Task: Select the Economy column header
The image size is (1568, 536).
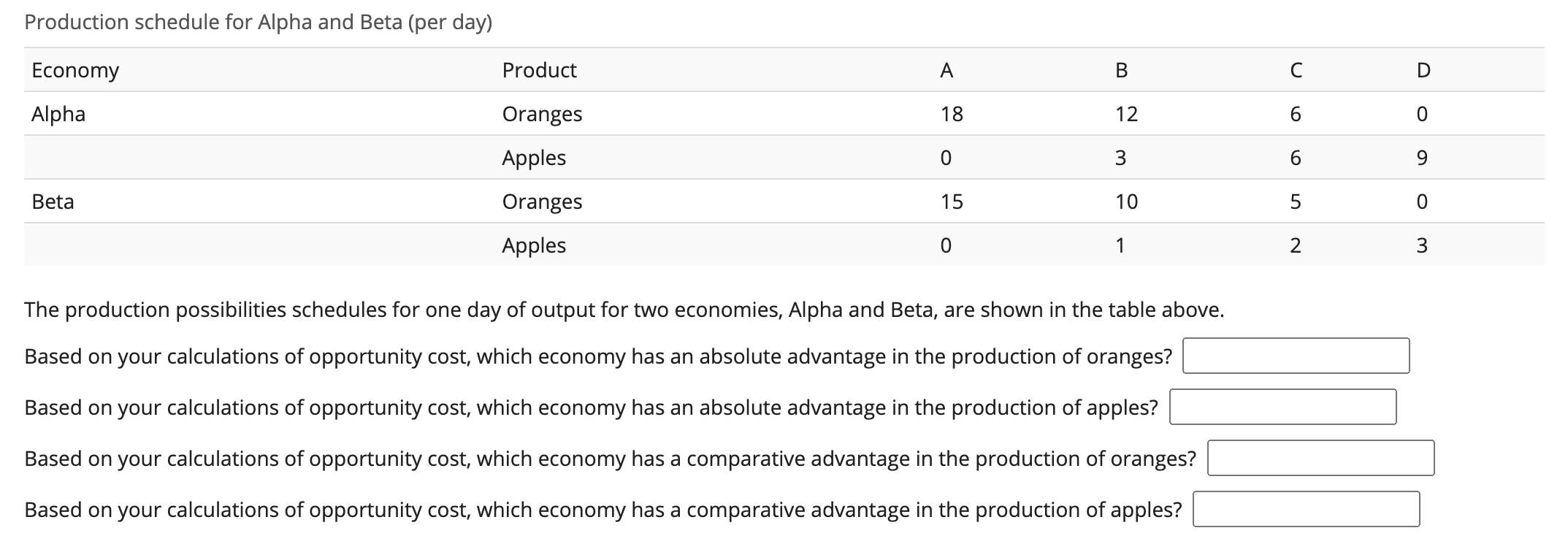Action: tap(74, 70)
